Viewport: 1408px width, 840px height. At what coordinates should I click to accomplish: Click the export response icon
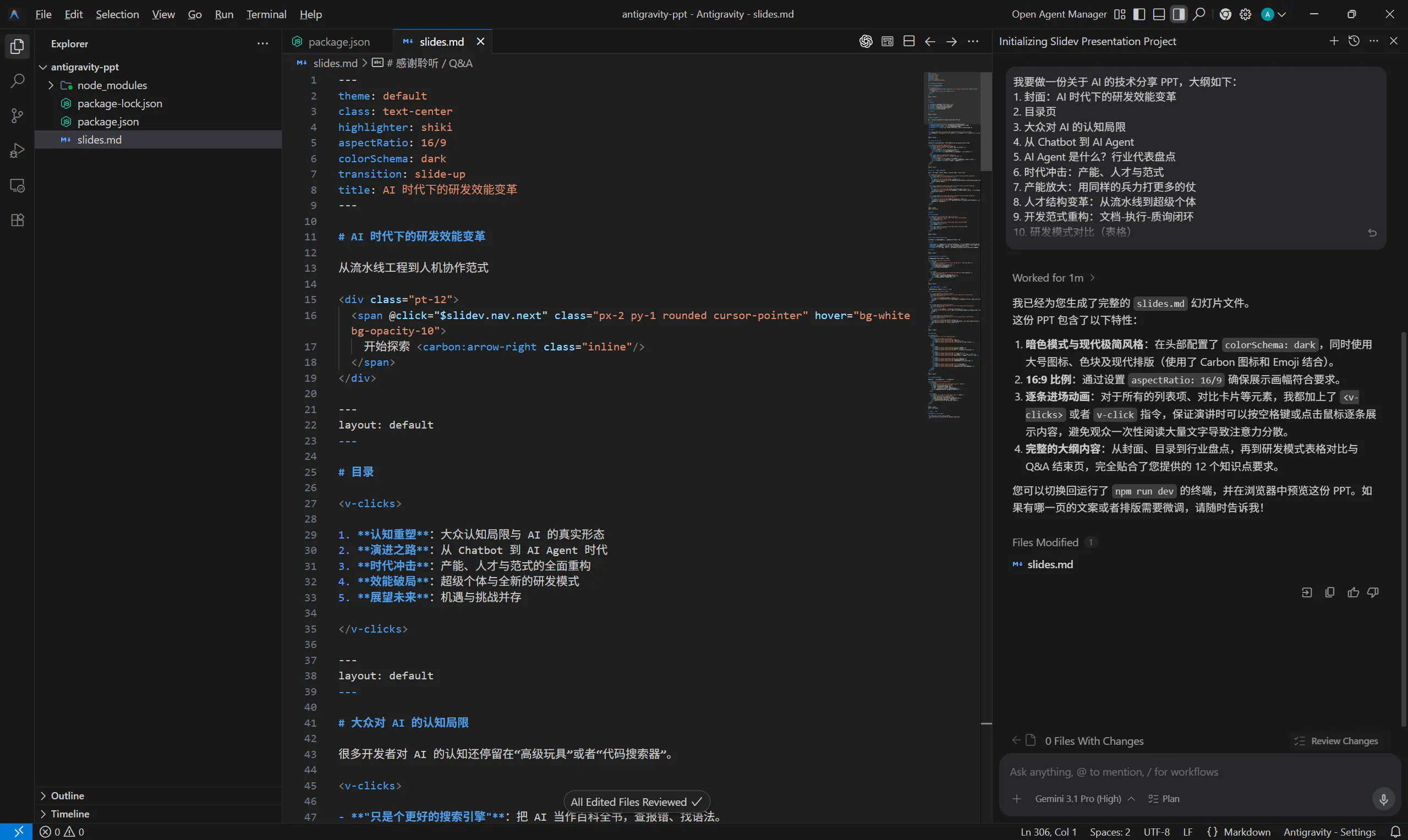coord(1307,592)
